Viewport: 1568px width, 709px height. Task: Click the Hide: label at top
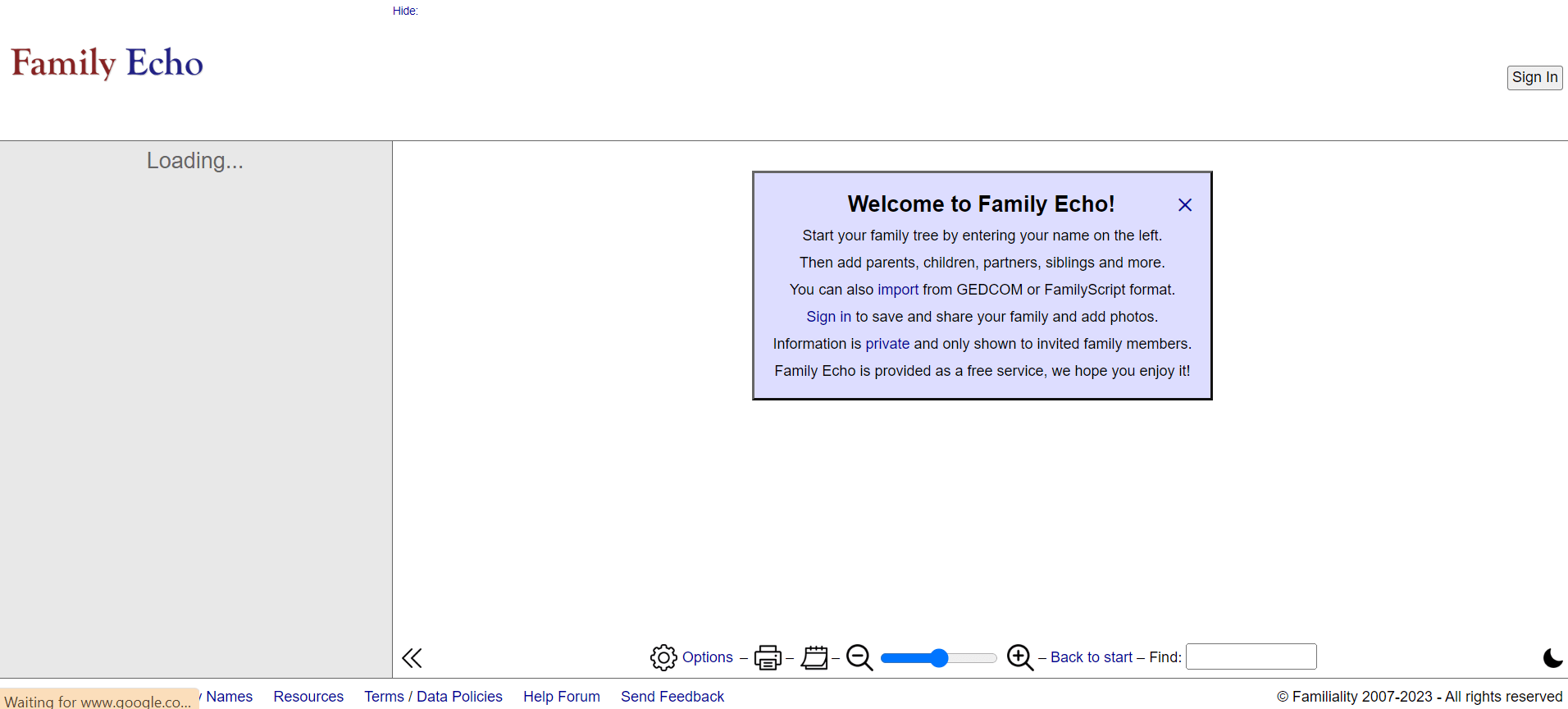click(405, 11)
